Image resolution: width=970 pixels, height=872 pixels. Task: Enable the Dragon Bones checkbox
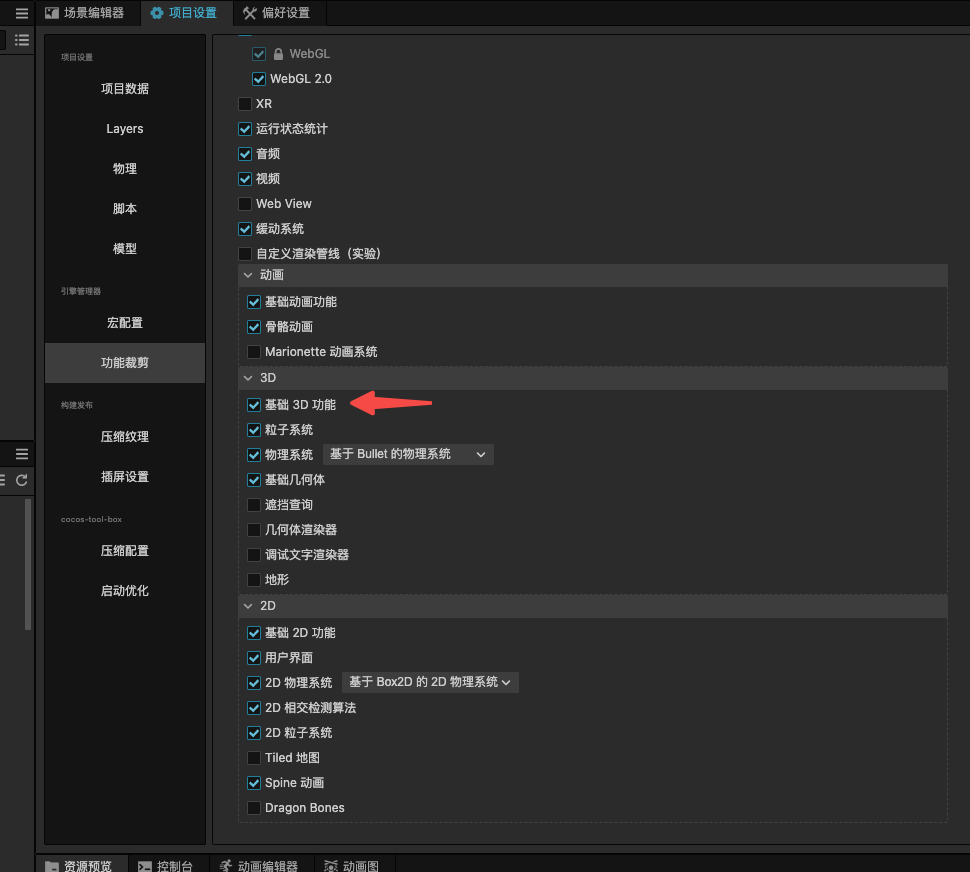click(x=254, y=808)
